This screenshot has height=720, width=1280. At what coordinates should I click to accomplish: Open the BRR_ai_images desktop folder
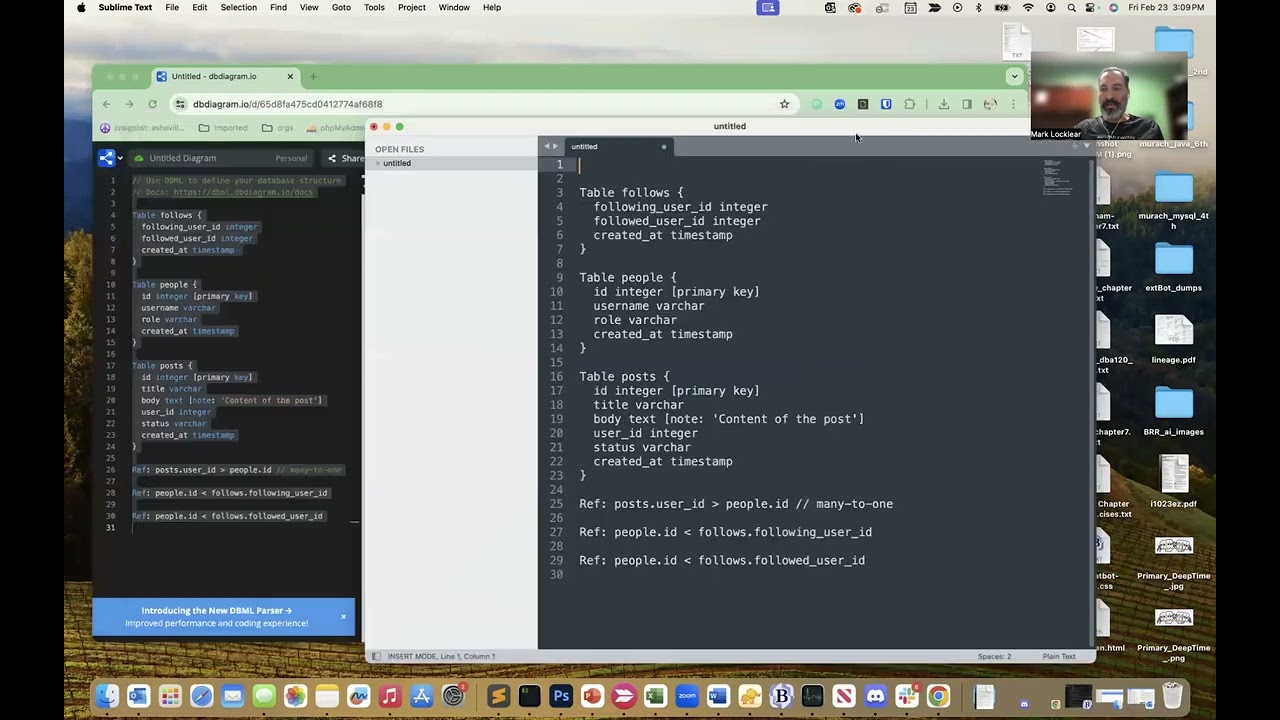(1174, 411)
